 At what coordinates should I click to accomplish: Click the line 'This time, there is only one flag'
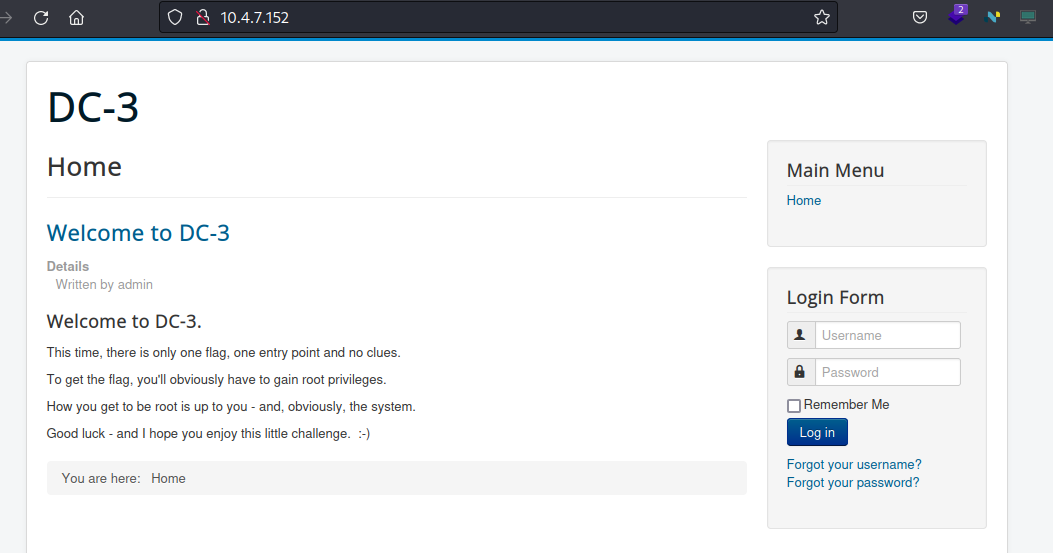click(224, 352)
